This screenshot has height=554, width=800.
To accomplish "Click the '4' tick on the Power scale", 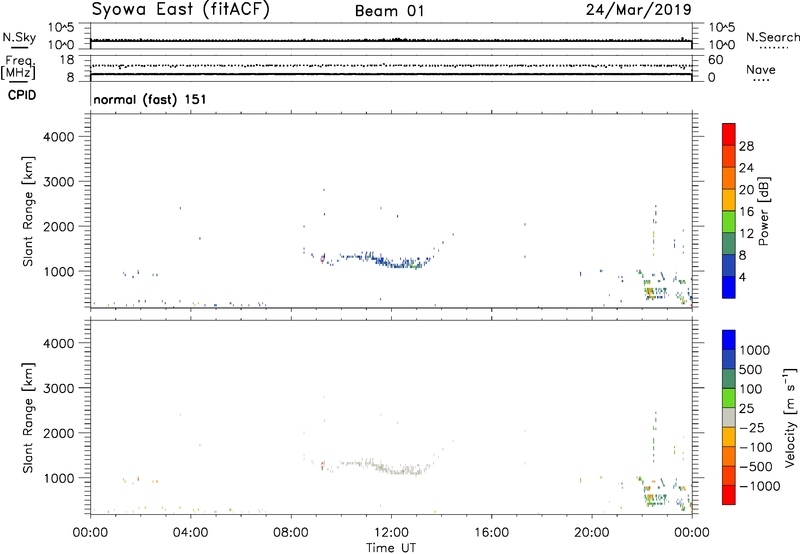I will click(742, 277).
